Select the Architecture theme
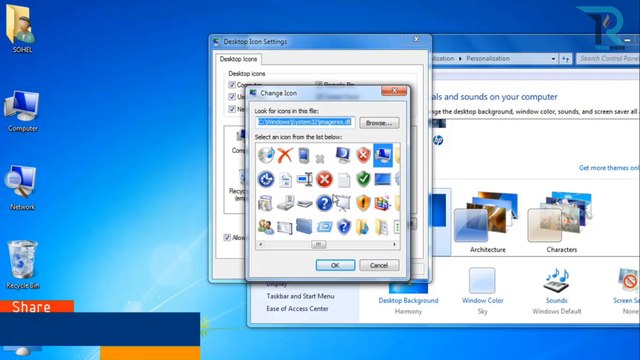 487,222
